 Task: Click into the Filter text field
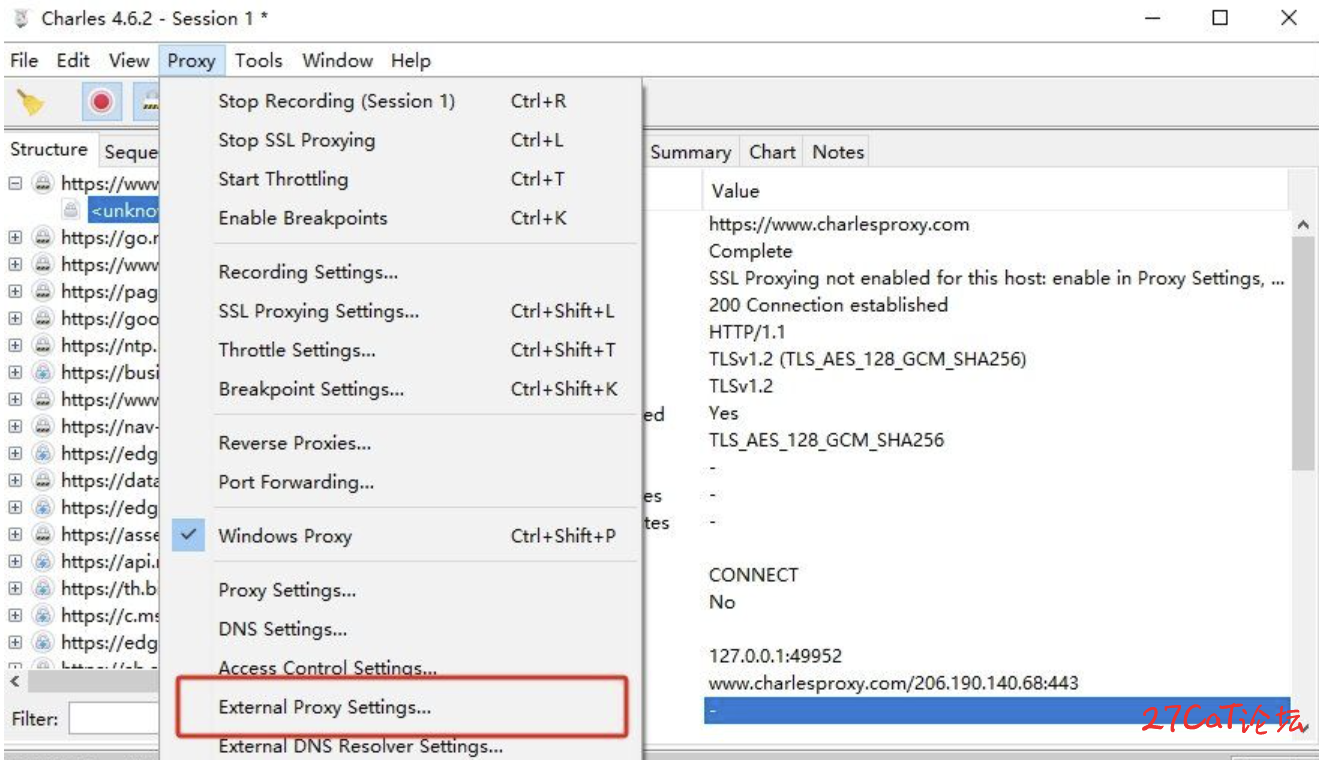coord(114,719)
